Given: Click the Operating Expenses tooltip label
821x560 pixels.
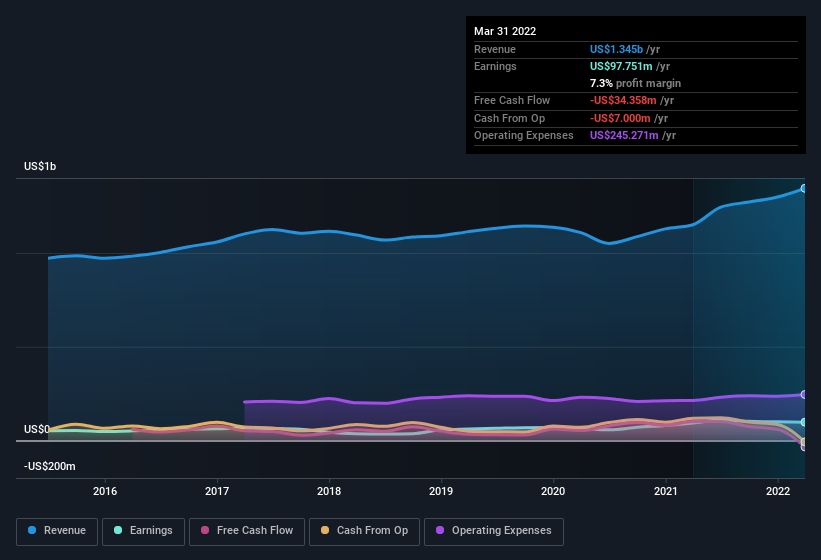Looking at the screenshot, I should [524, 136].
